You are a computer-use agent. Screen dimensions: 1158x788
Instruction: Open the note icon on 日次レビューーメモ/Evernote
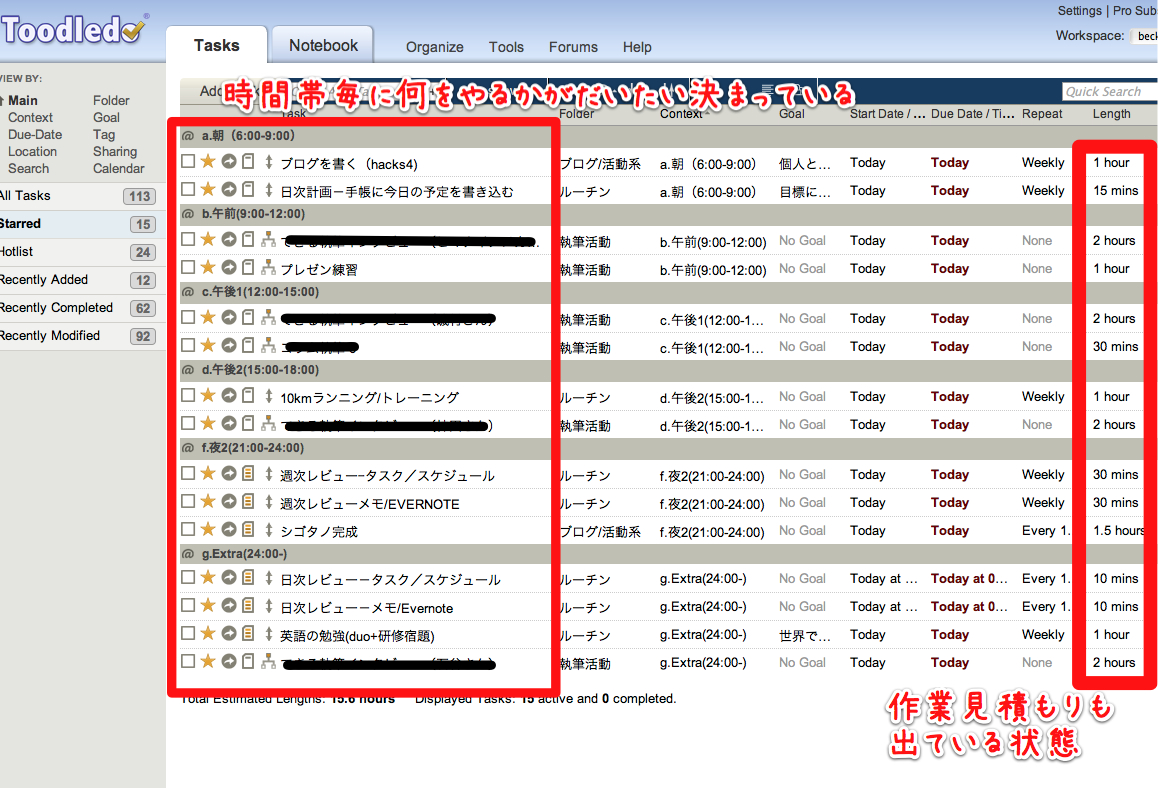(248, 606)
